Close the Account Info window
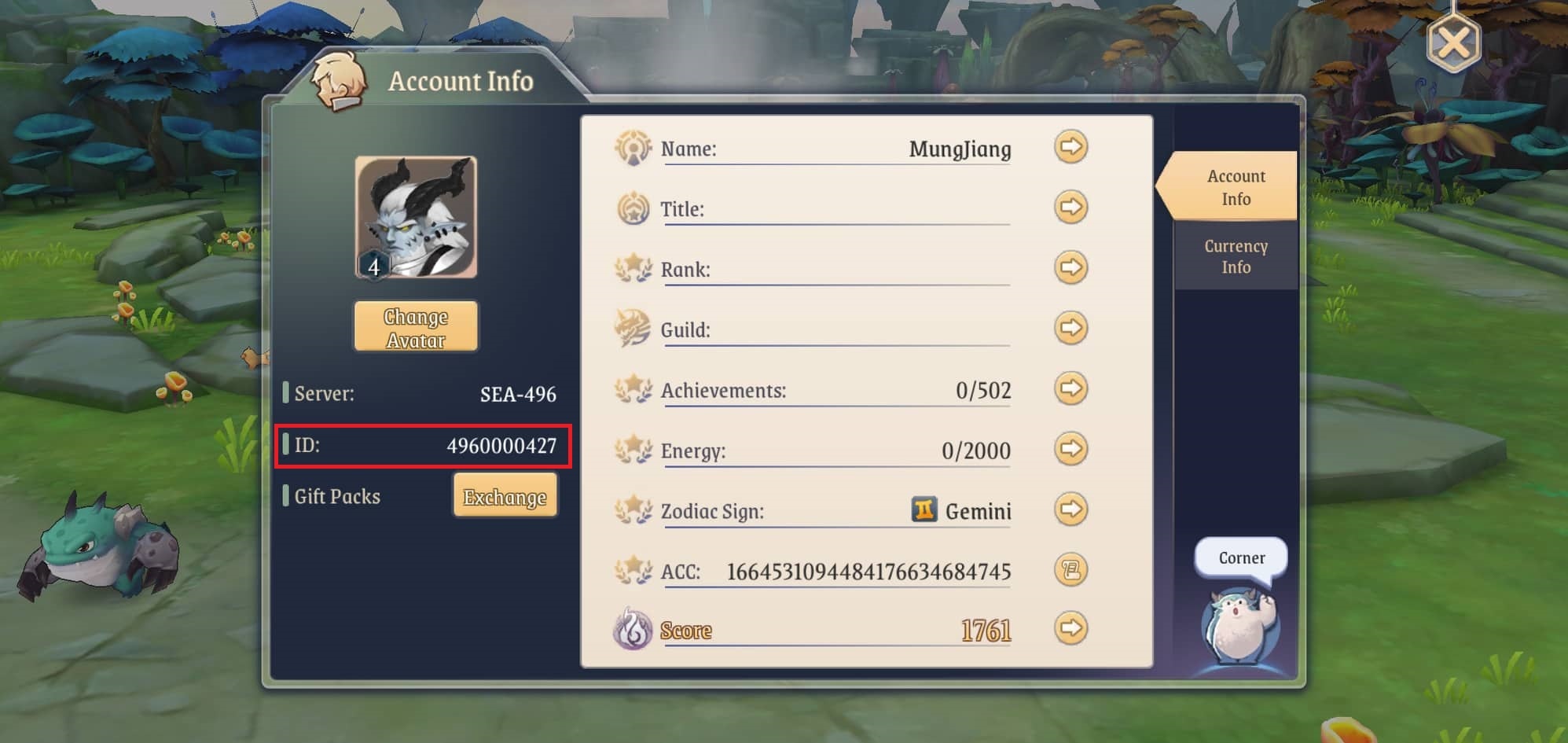The height and width of the screenshot is (743, 1568). click(x=1453, y=42)
